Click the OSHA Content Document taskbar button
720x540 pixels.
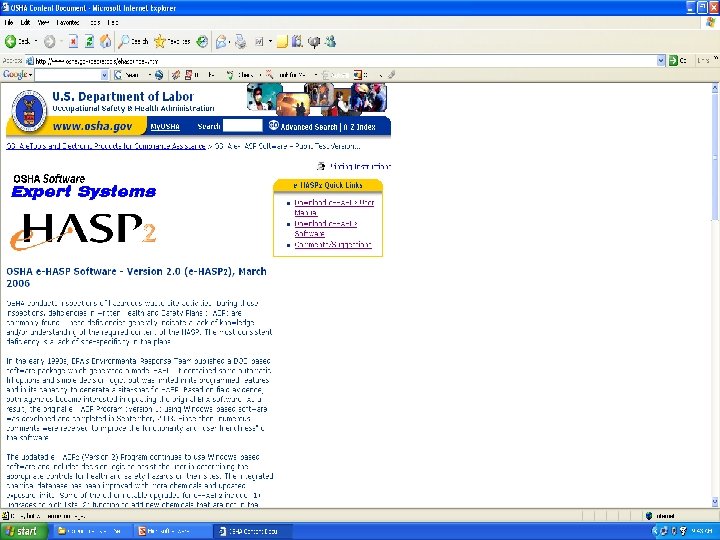coord(253,531)
